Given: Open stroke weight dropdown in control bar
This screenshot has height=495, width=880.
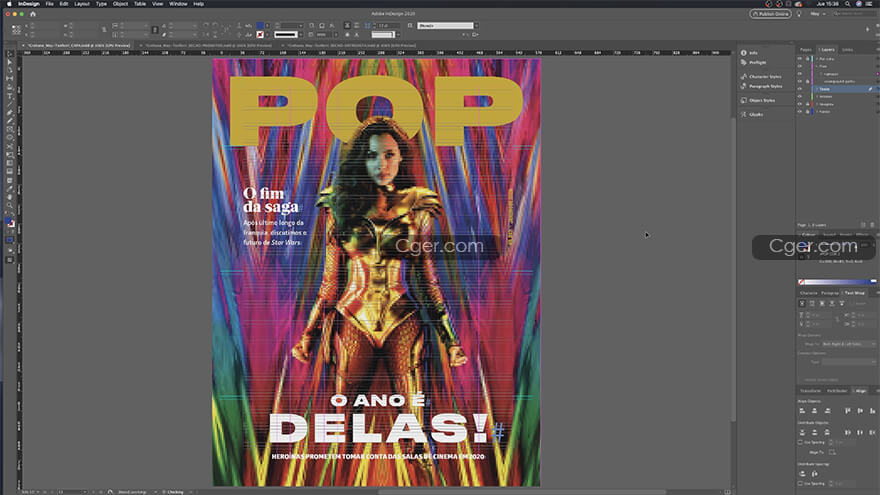Looking at the screenshot, I should (x=289, y=26).
